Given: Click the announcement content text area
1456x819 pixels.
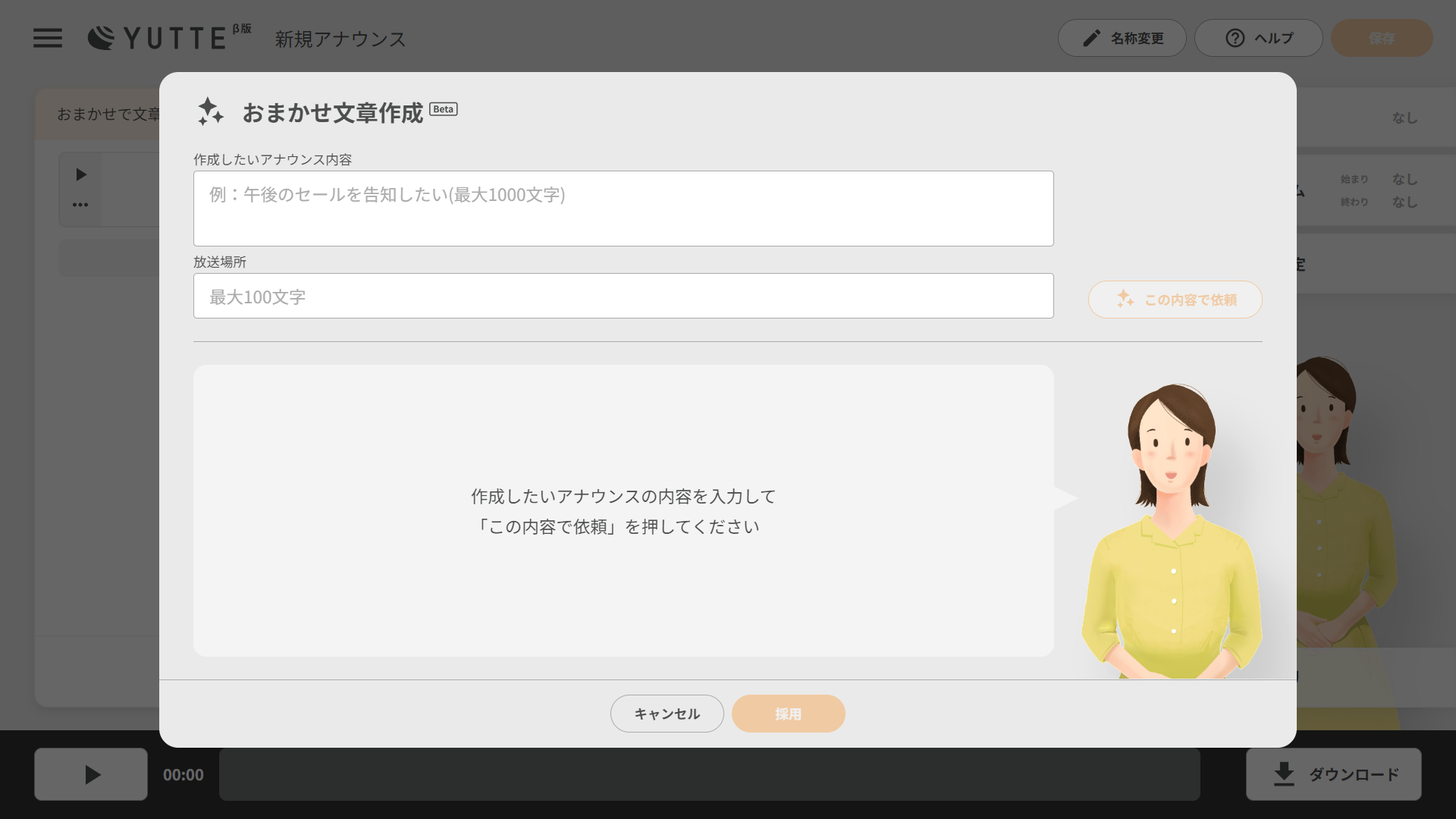Looking at the screenshot, I should [x=623, y=209].
